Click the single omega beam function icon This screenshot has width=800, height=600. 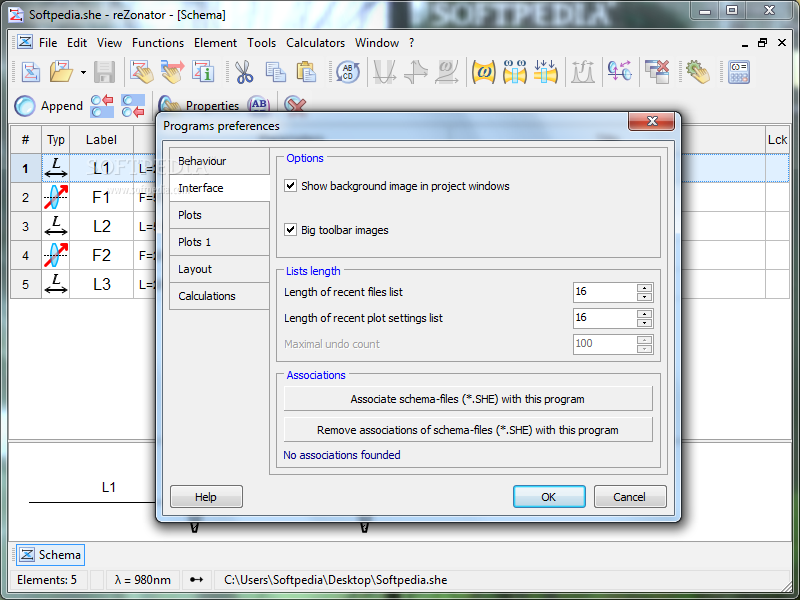(483, 72)
